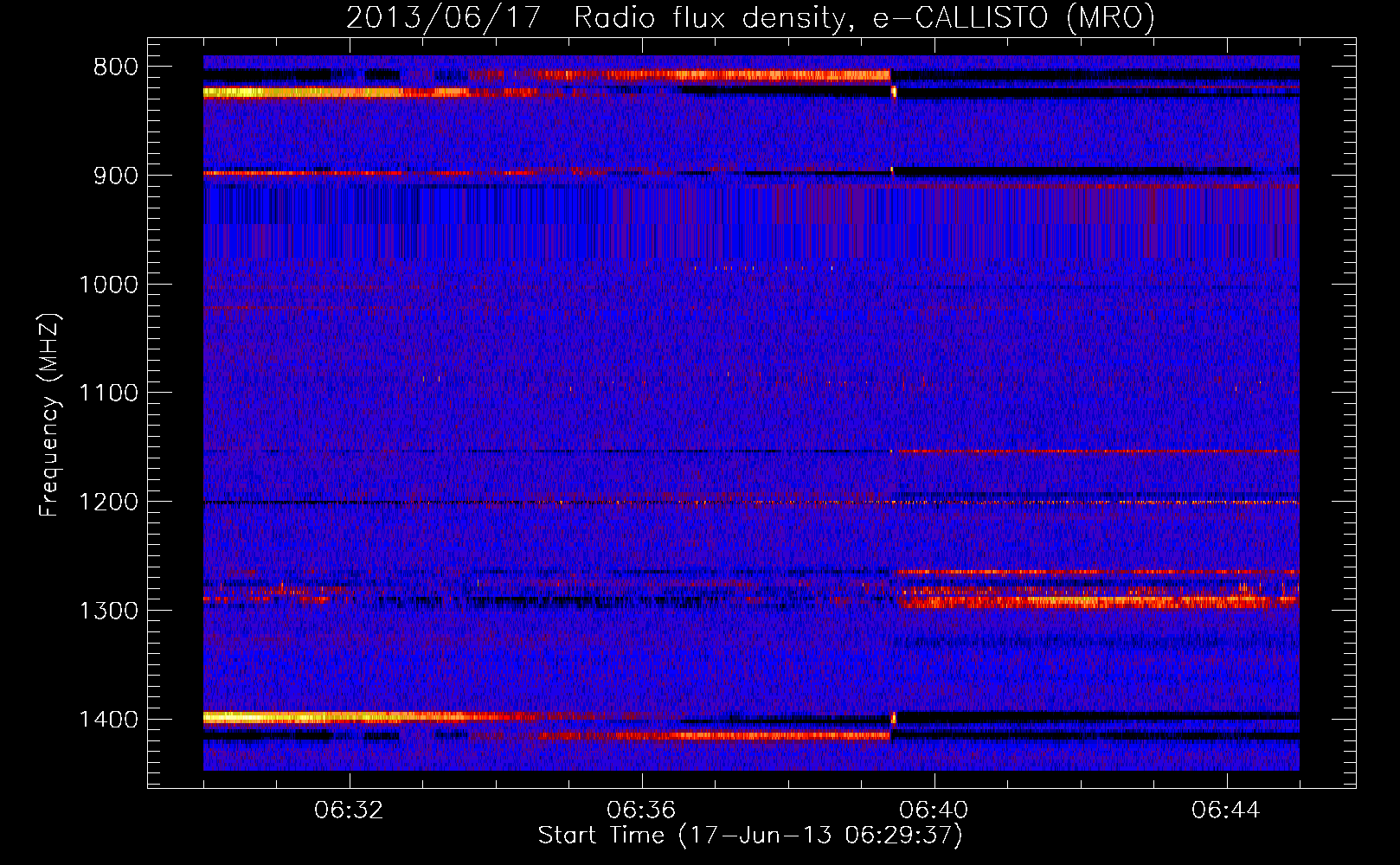This screenshot has width=1400, height=865.
Task: Click the 1100 frequency tick label
Action: pyautogui.click(x=109, y=394)
